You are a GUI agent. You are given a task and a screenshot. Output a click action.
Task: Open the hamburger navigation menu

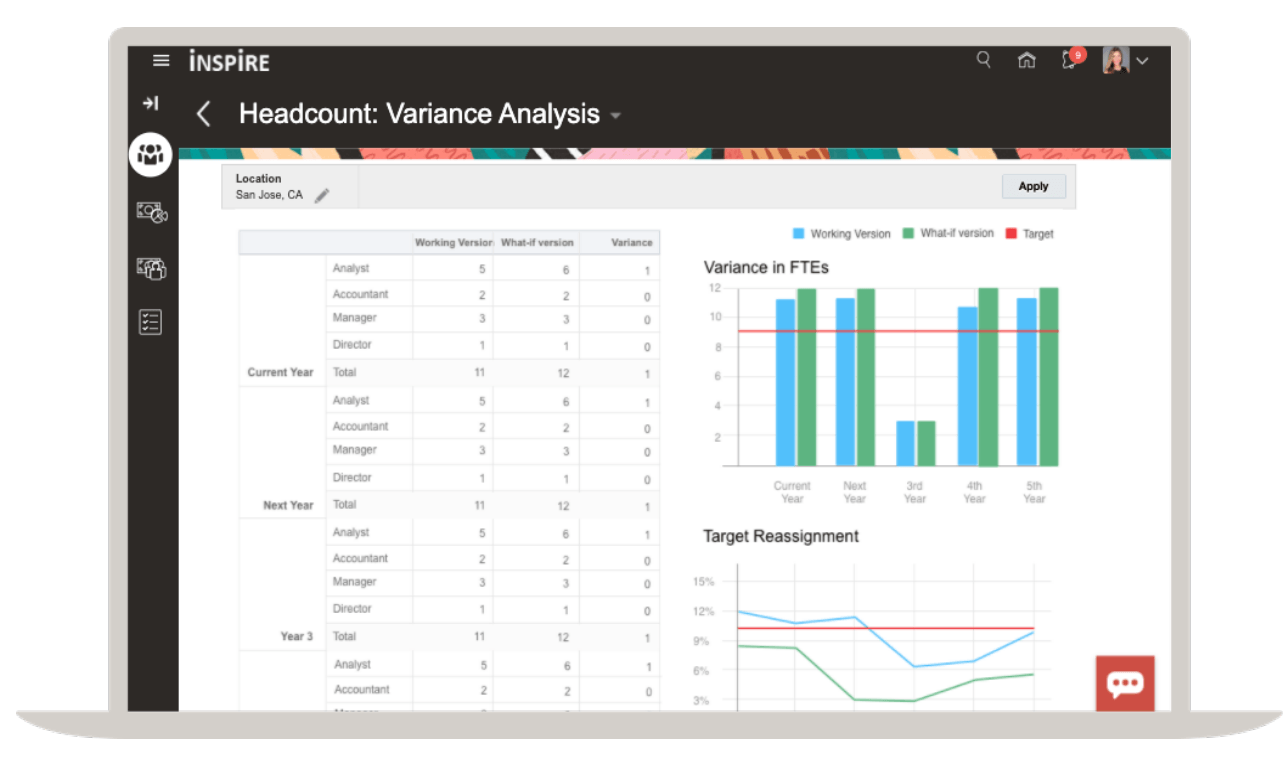click(160, 60)
